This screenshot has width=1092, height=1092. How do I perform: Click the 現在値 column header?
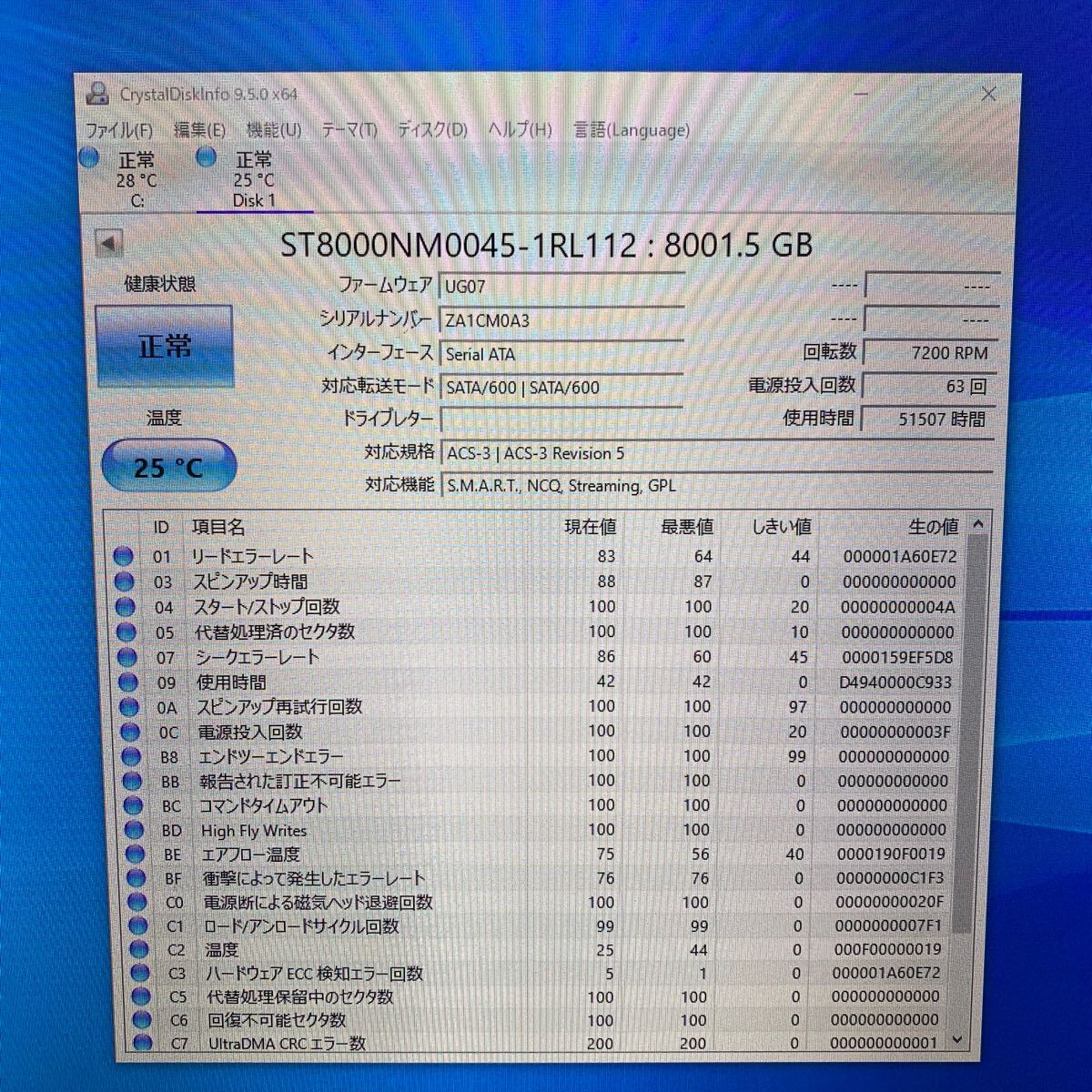590,527
